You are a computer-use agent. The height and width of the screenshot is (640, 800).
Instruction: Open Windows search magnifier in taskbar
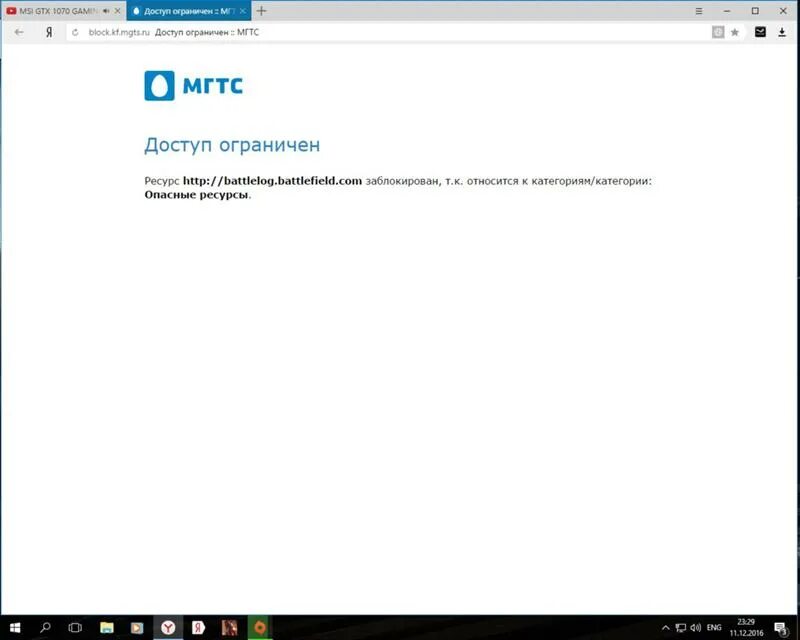45,628
